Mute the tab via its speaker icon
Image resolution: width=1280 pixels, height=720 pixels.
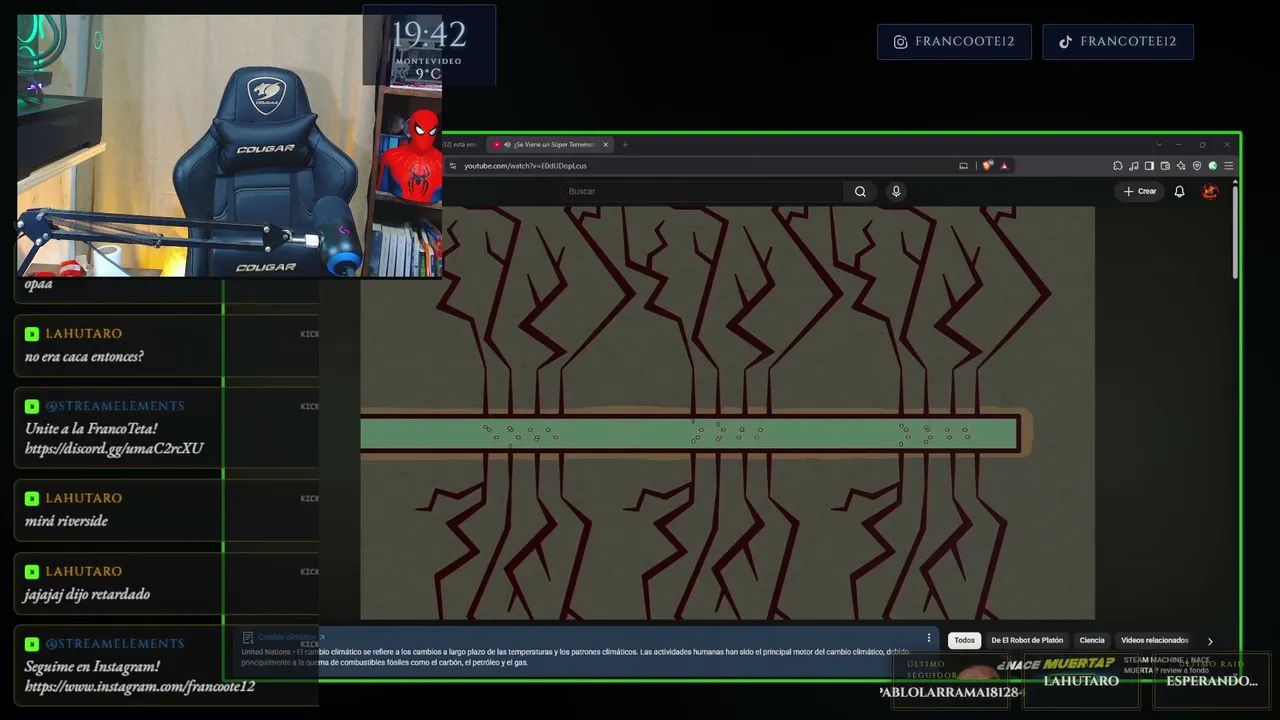(507, 145)
